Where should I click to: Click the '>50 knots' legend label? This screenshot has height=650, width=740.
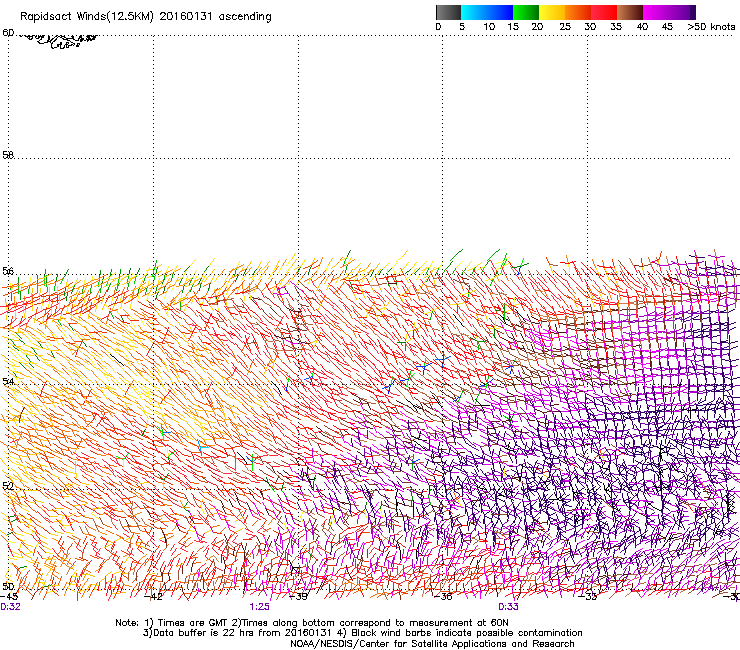point(711,27)
